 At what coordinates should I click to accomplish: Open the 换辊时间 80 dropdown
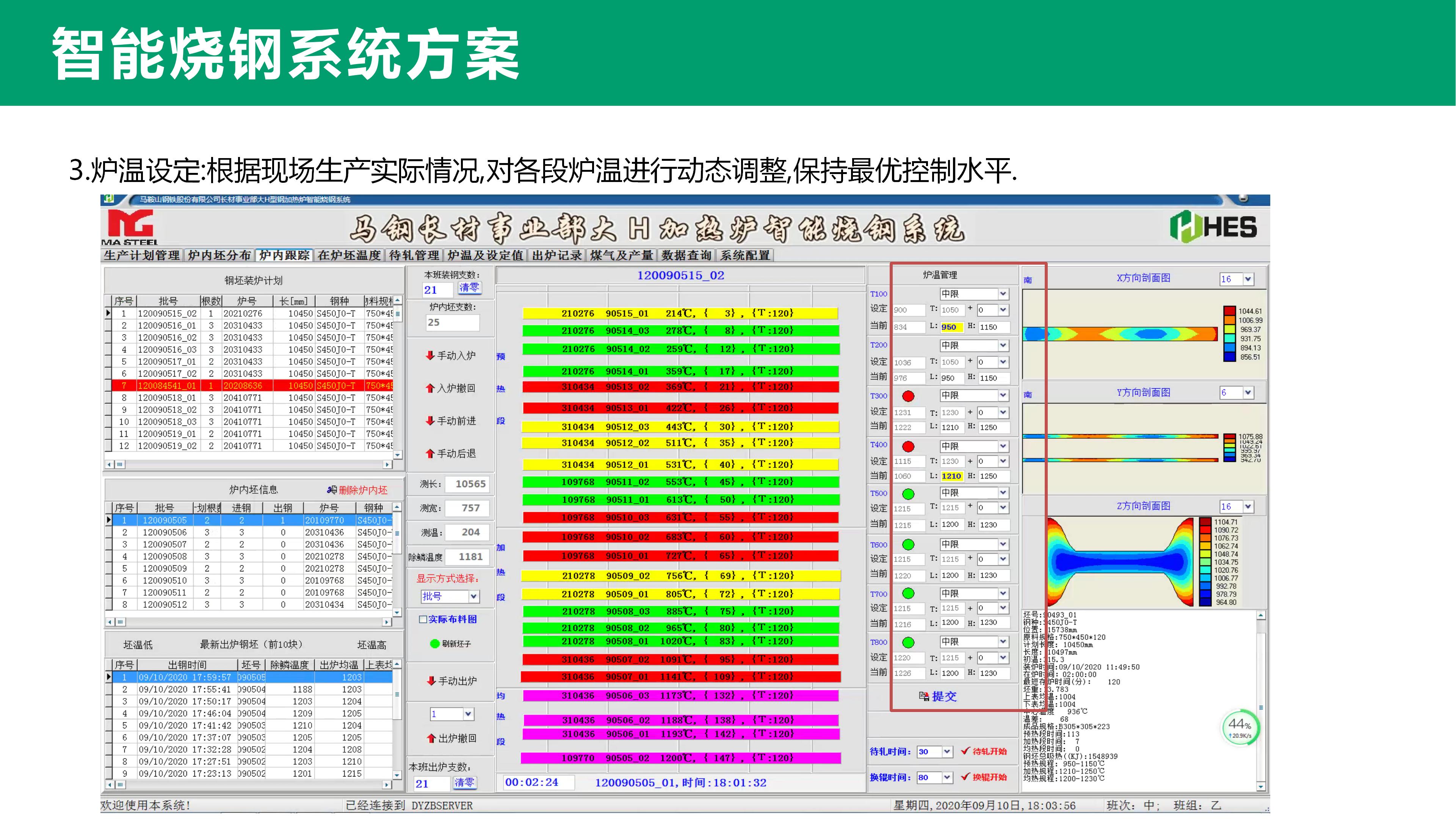coord(947,778)
